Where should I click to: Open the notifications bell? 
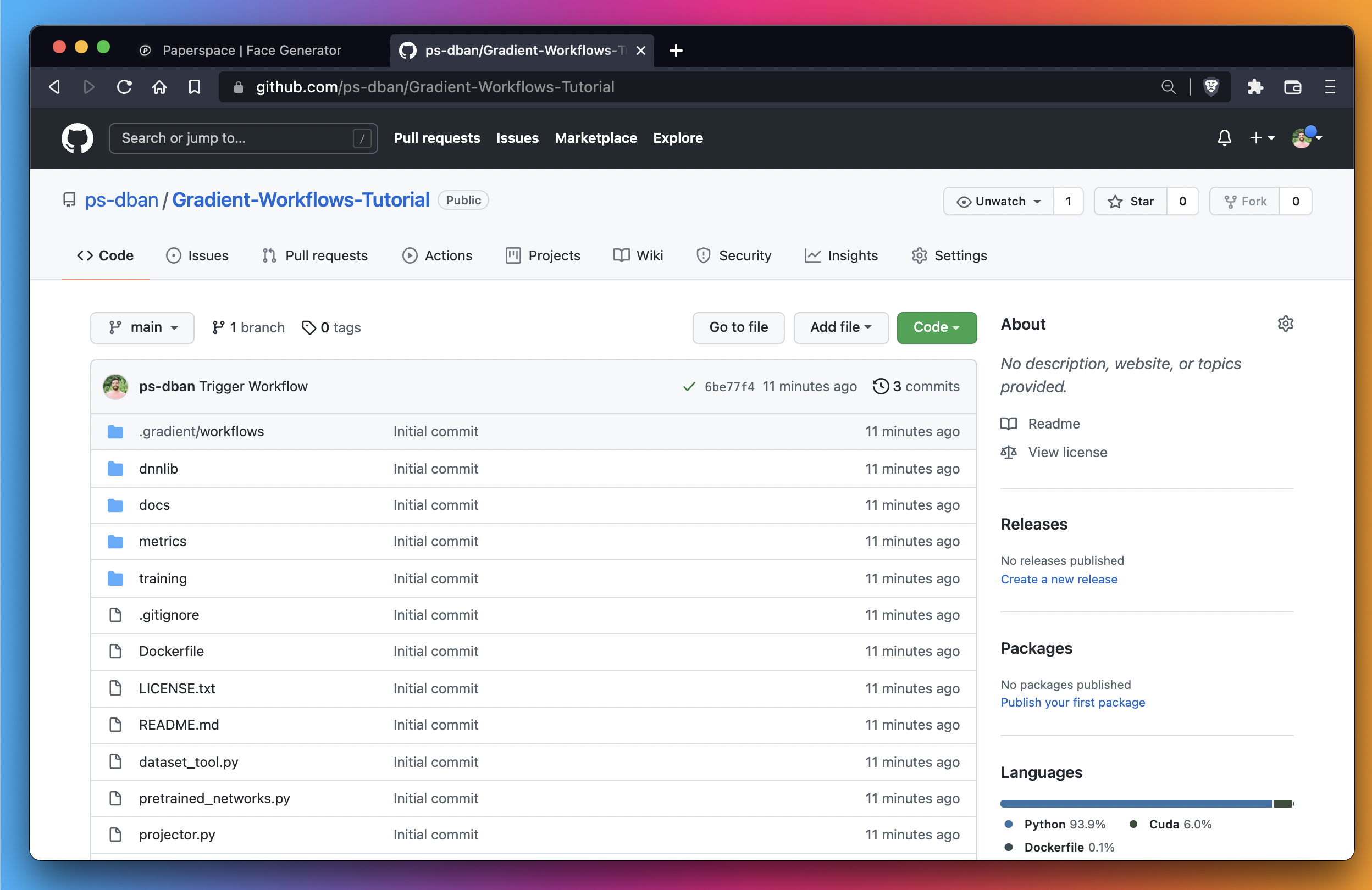point(1224,138)
